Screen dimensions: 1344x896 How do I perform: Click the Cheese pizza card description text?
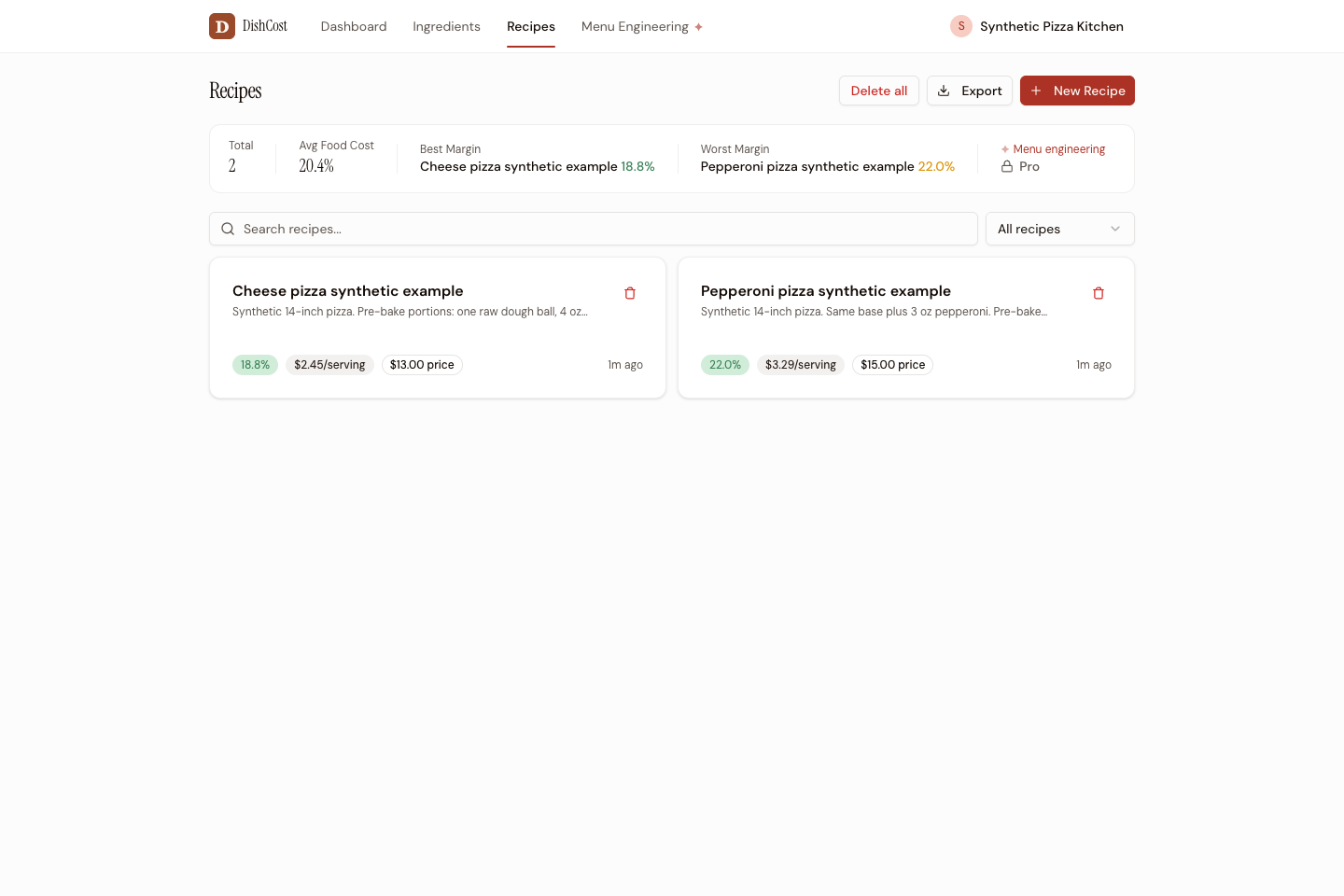pyautogui.click(x=410, y=312)
